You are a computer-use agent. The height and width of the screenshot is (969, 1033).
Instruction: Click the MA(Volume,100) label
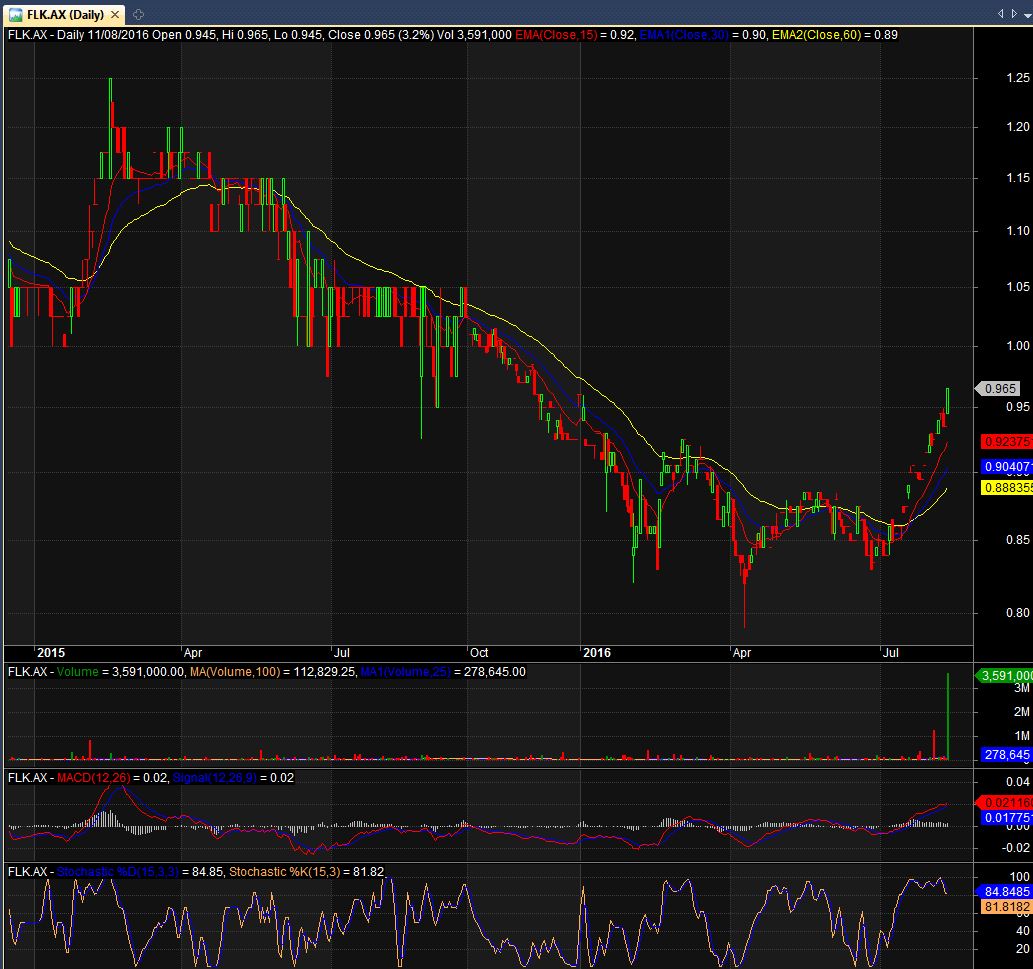point(235,672)
